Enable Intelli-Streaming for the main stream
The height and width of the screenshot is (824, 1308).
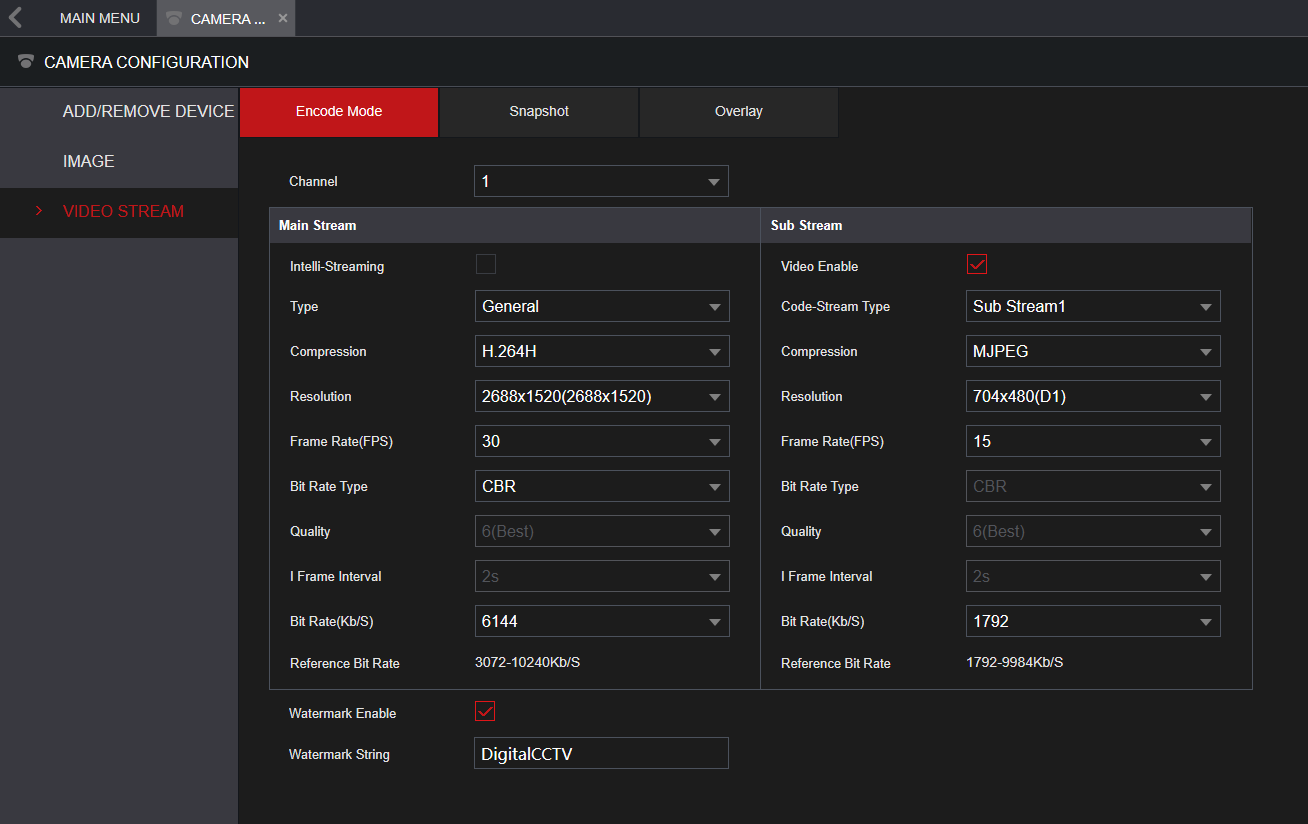pyautogui.click(x=485, y=263)
